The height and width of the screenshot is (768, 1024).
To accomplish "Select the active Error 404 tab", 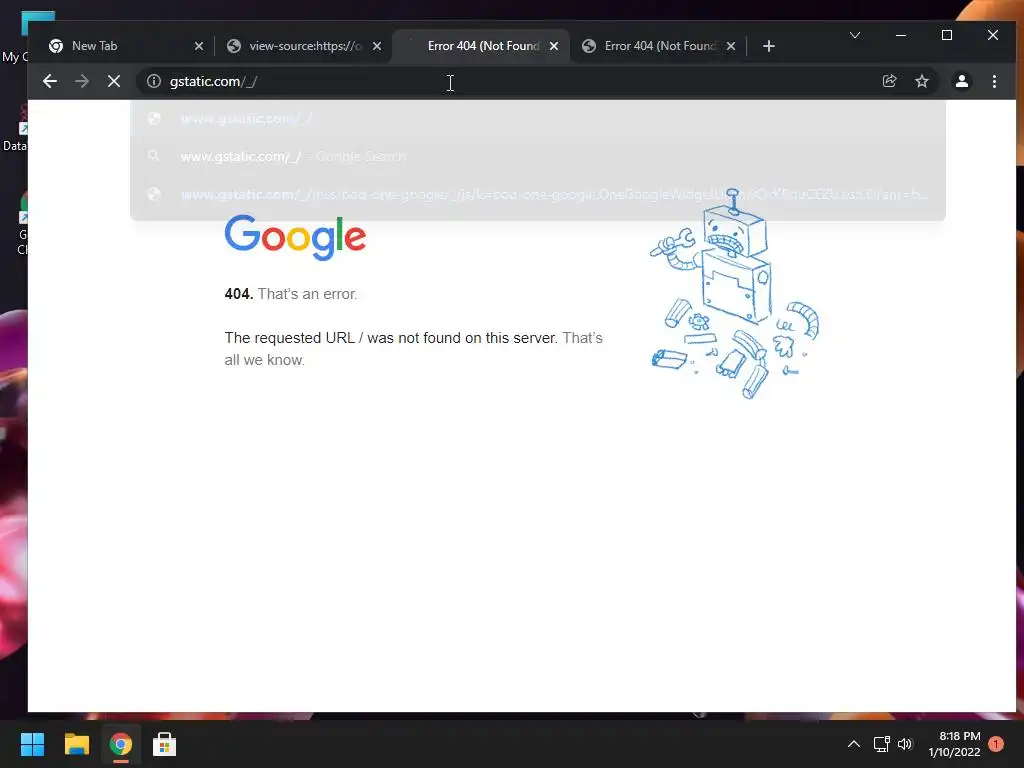I will tap(482, 46).
